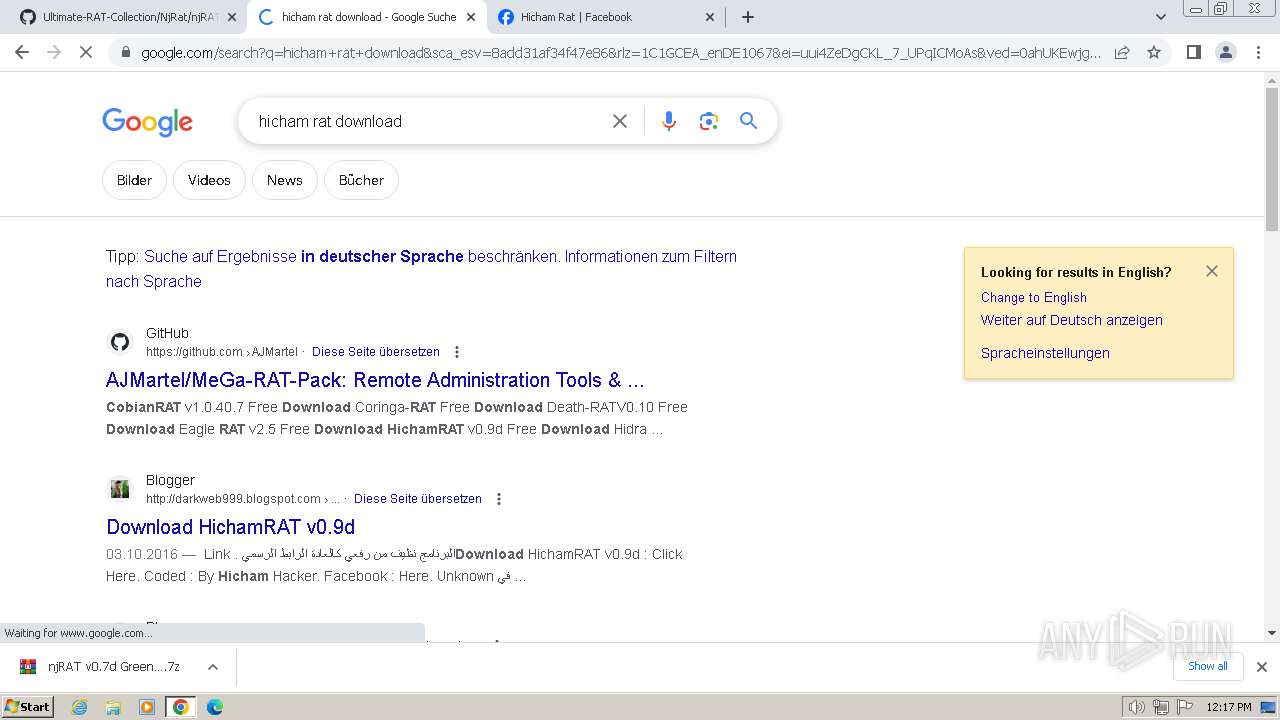Open GitHub favicon of first result
Screen dimensions: 1280x720
click(120, 342)
